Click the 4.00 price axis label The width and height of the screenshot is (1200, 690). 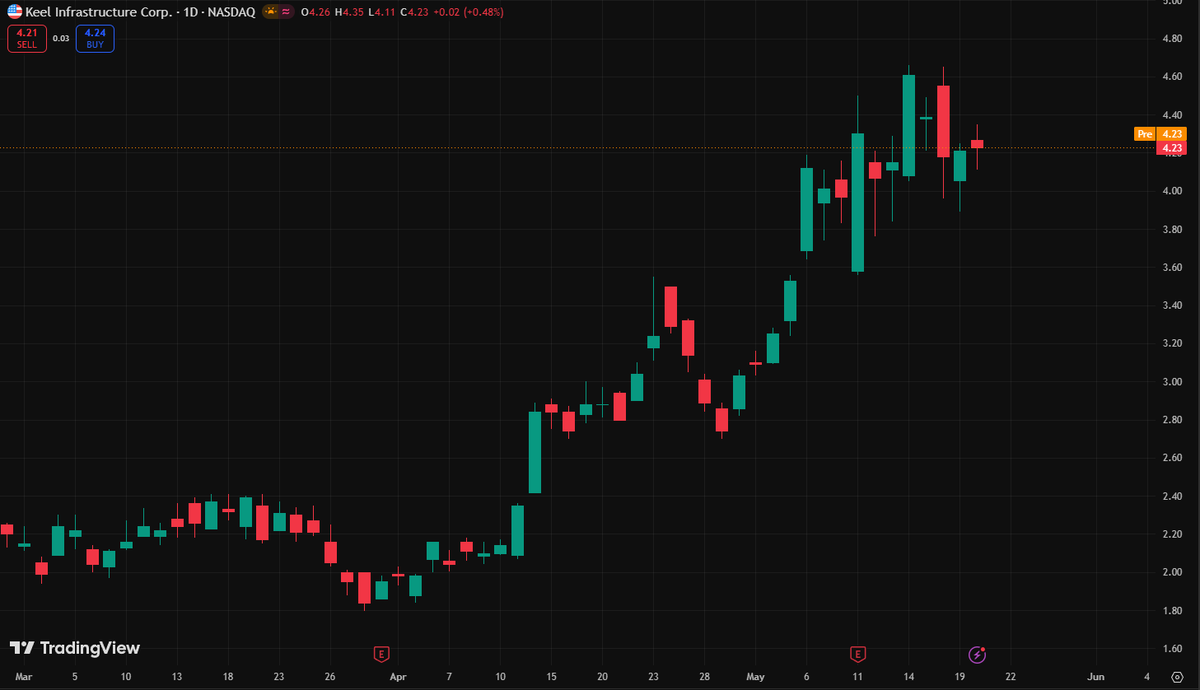(1173, 191)
